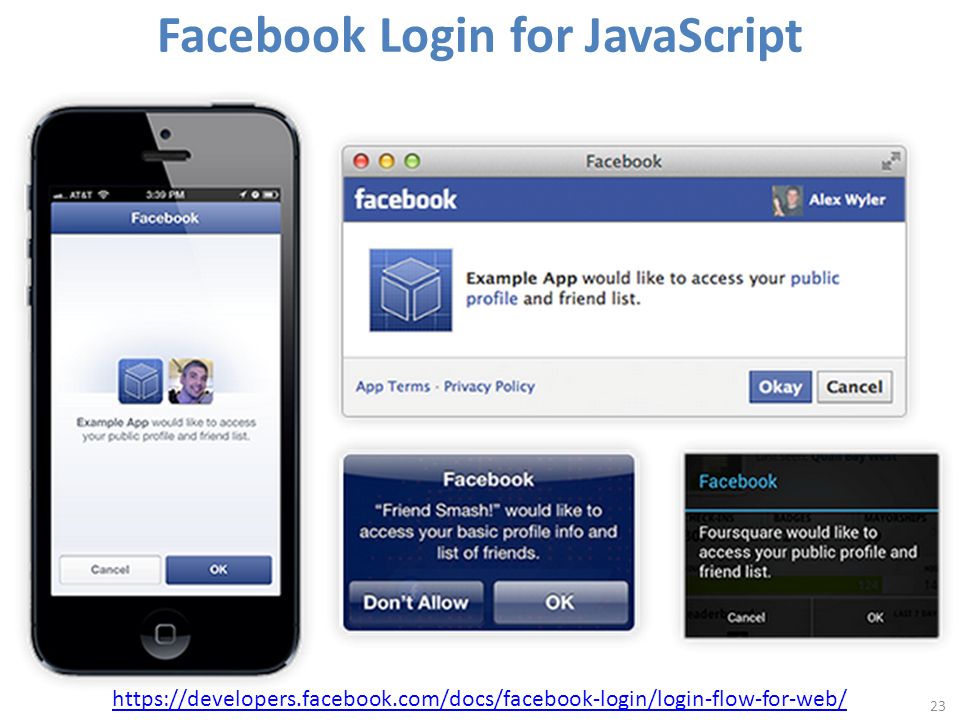Click the facebook logo in blue header

405,200
